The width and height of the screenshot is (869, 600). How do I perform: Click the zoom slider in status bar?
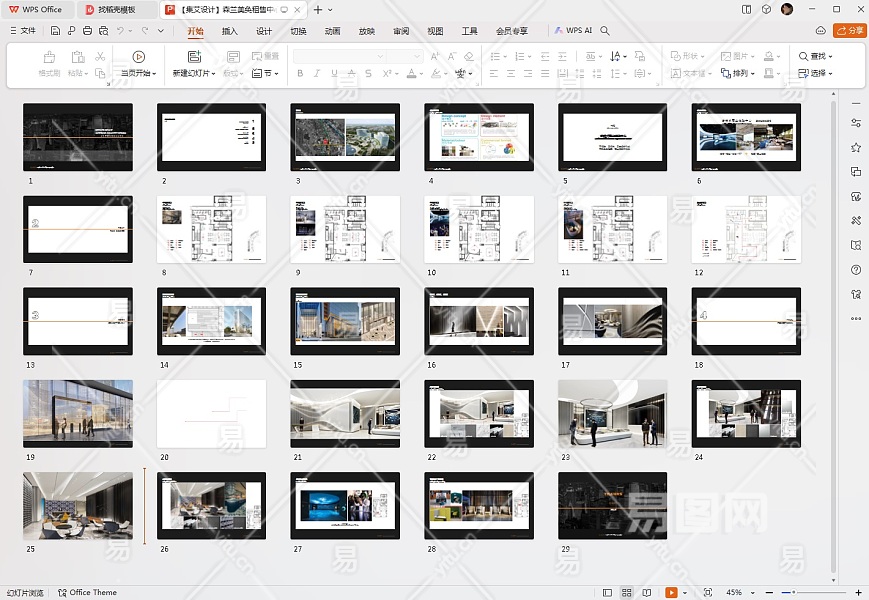click(815, 592)
